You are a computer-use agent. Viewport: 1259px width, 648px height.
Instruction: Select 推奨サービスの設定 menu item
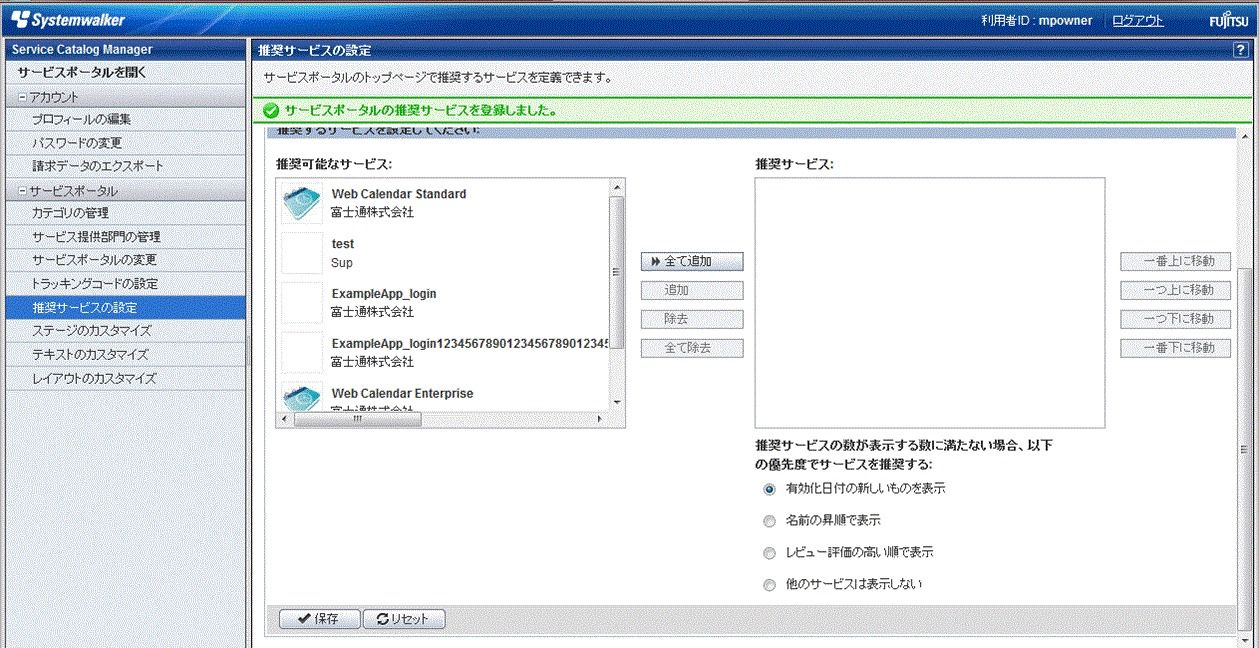click(x=125, y=307)
